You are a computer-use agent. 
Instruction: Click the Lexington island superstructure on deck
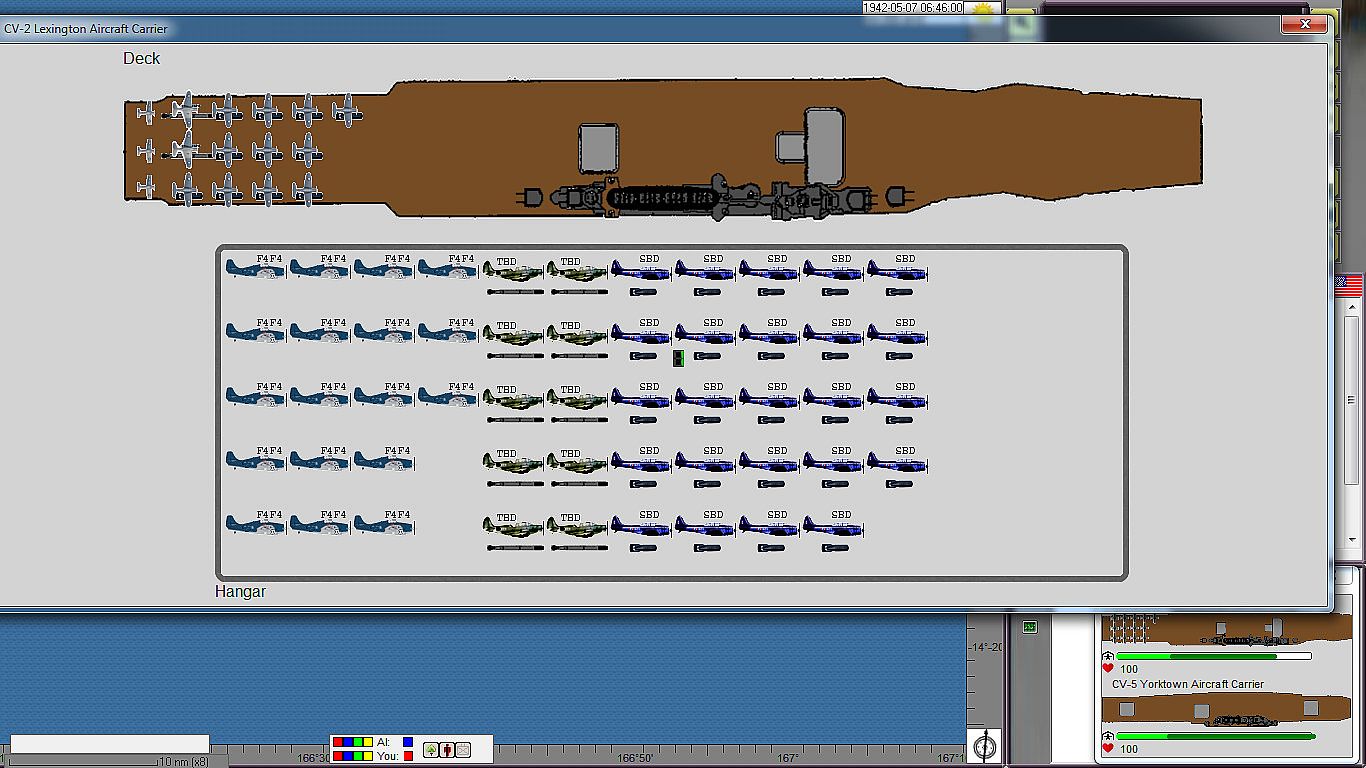tap(715, 197)
